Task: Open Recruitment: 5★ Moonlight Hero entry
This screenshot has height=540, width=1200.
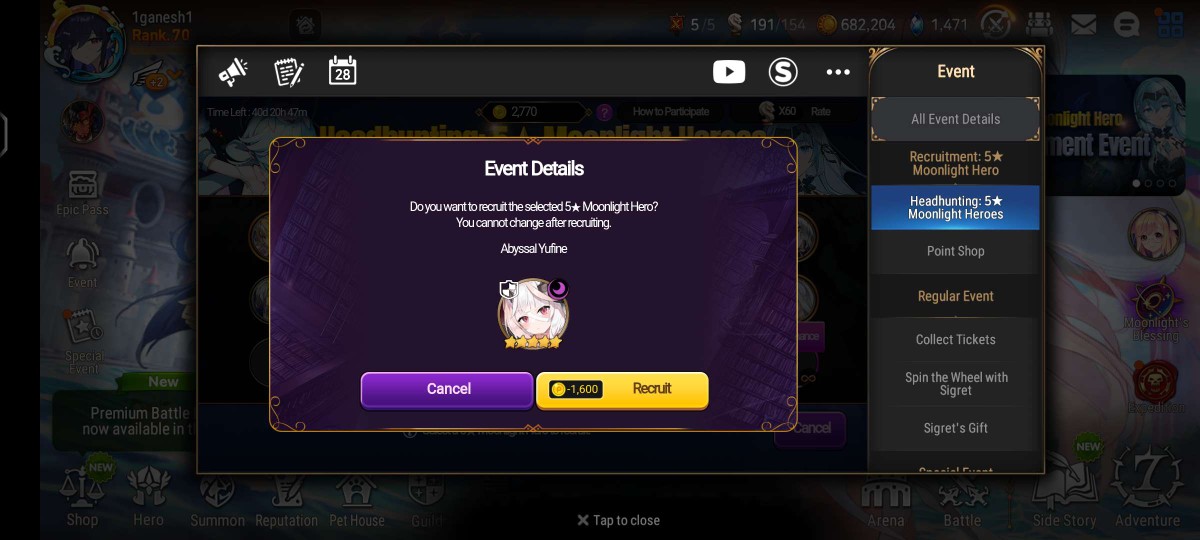Action: (x=955, y=163)
